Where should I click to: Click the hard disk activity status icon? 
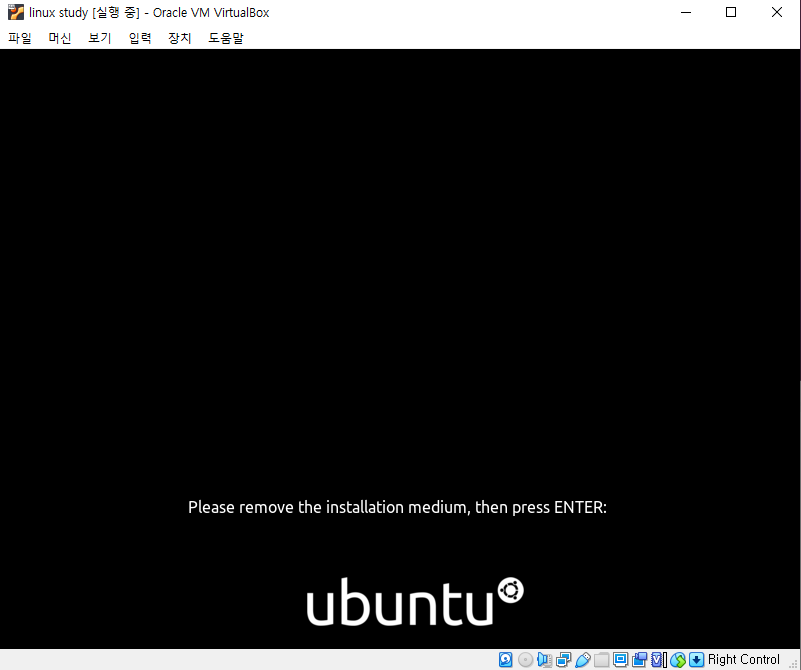pyautogui.click(x=506, y=660)
